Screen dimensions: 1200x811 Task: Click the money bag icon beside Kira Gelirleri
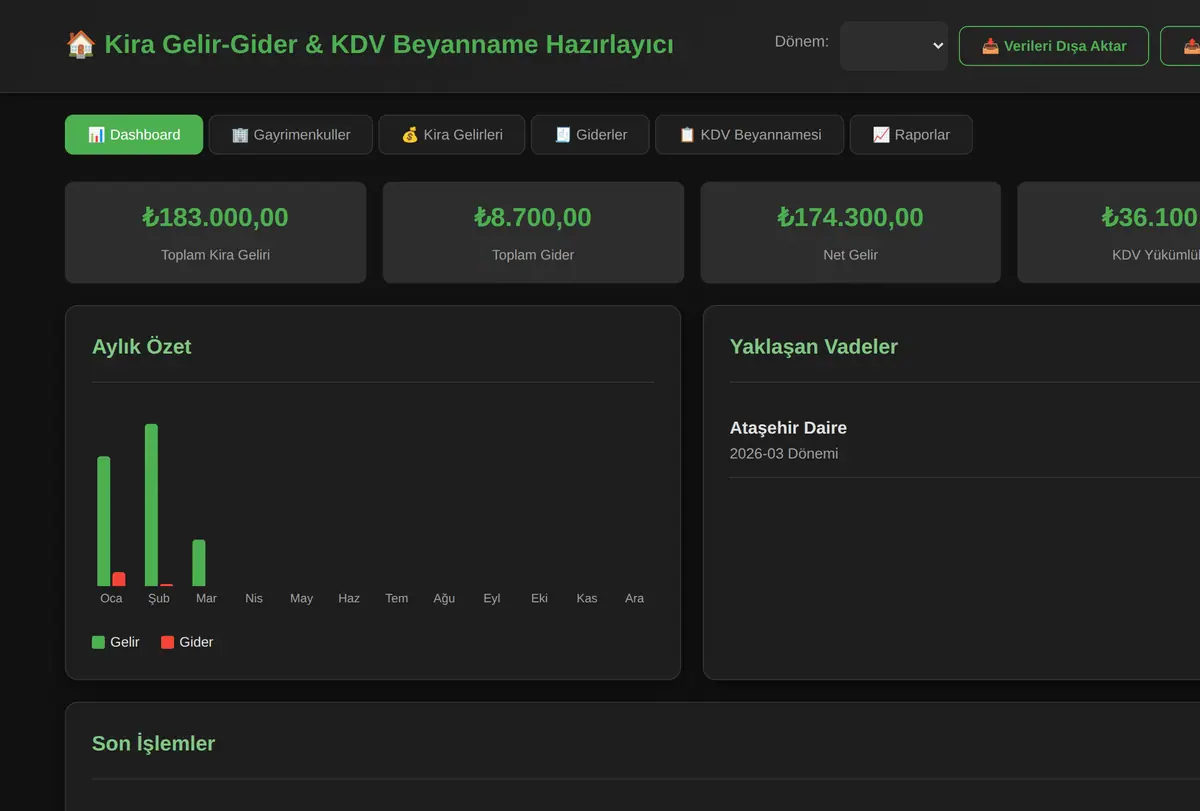point(410,135)
